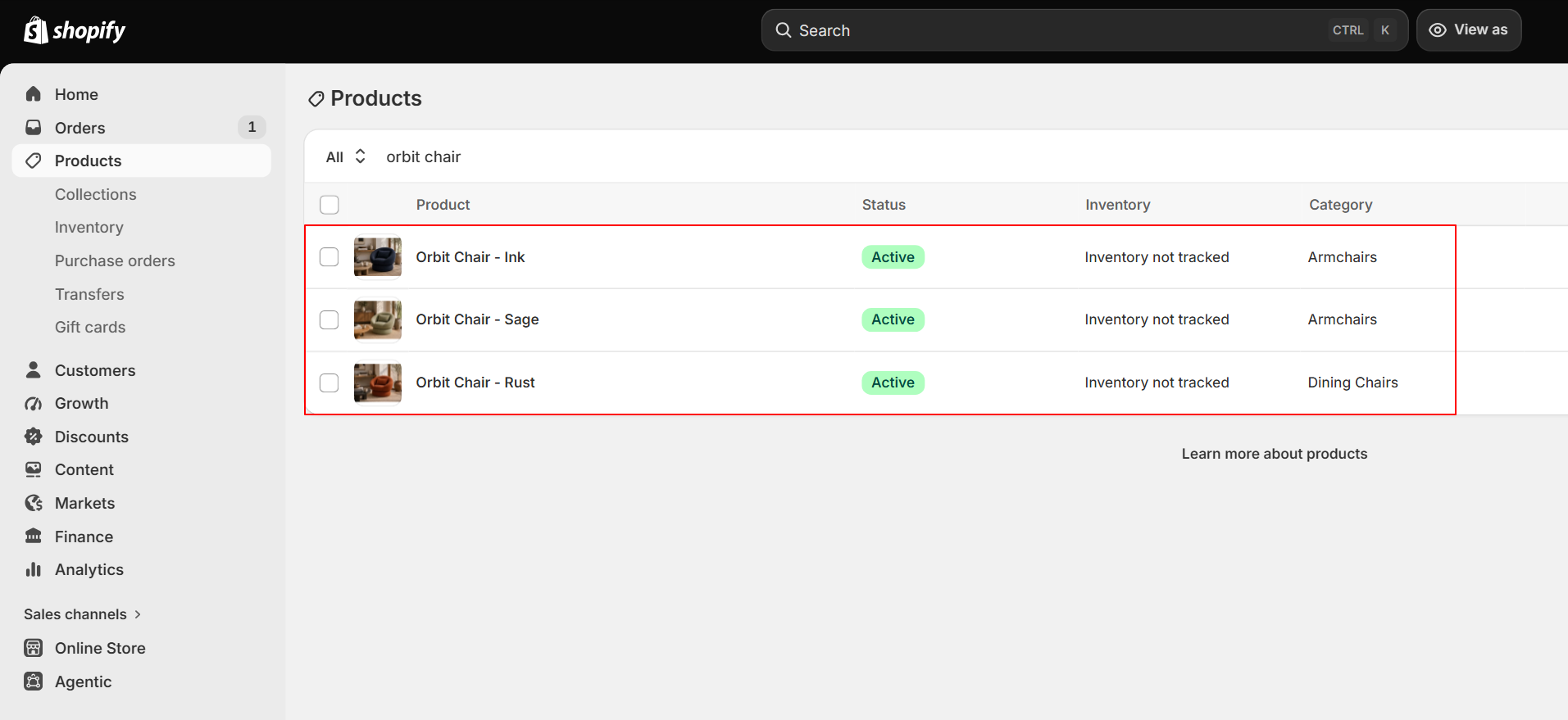1568x720 pixels.
Task: Open Gift cards submenu item
Action: click(x=90, y=327)
